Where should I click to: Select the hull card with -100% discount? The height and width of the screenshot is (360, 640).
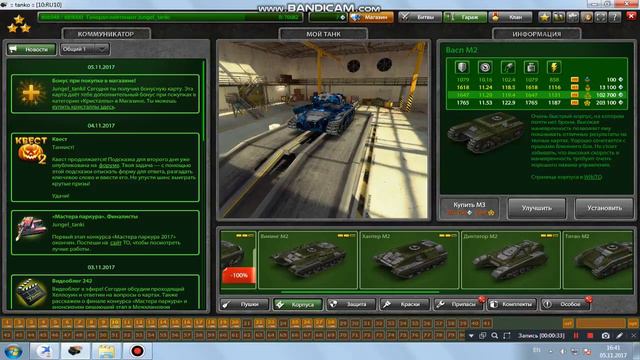click(x=238, y=260)
